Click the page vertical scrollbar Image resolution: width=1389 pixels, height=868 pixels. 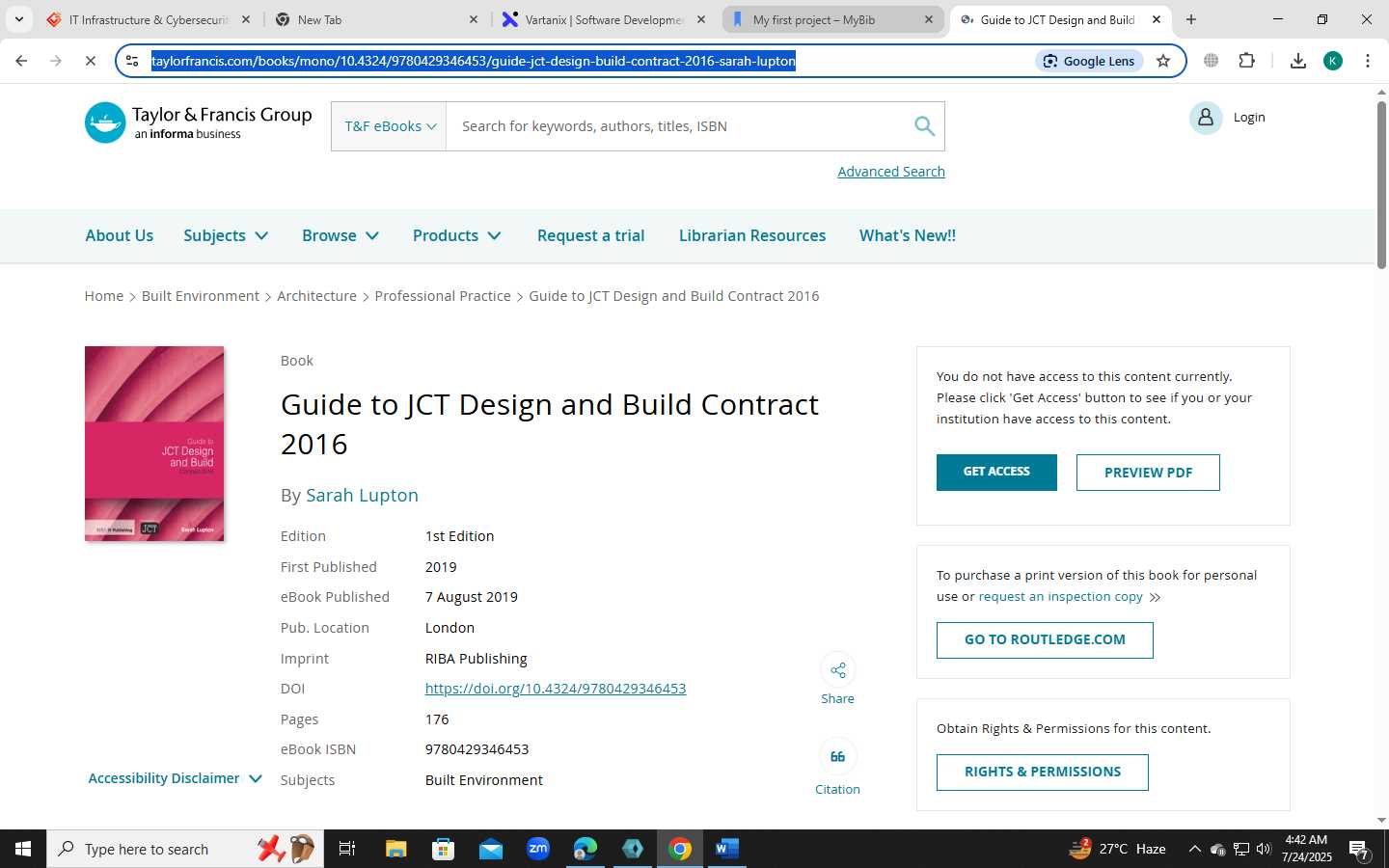1381,183
